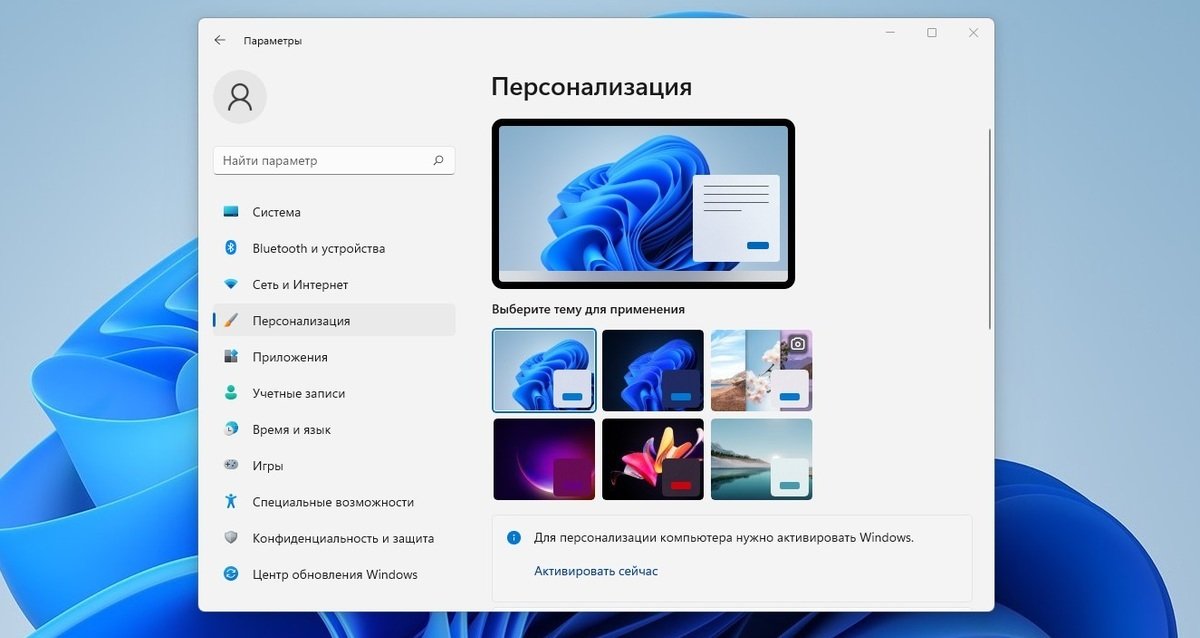Click the Bluetooth icon in sidebar
Screen dimensions: 1200x638
pyautogui.click(x=231, y=248)
